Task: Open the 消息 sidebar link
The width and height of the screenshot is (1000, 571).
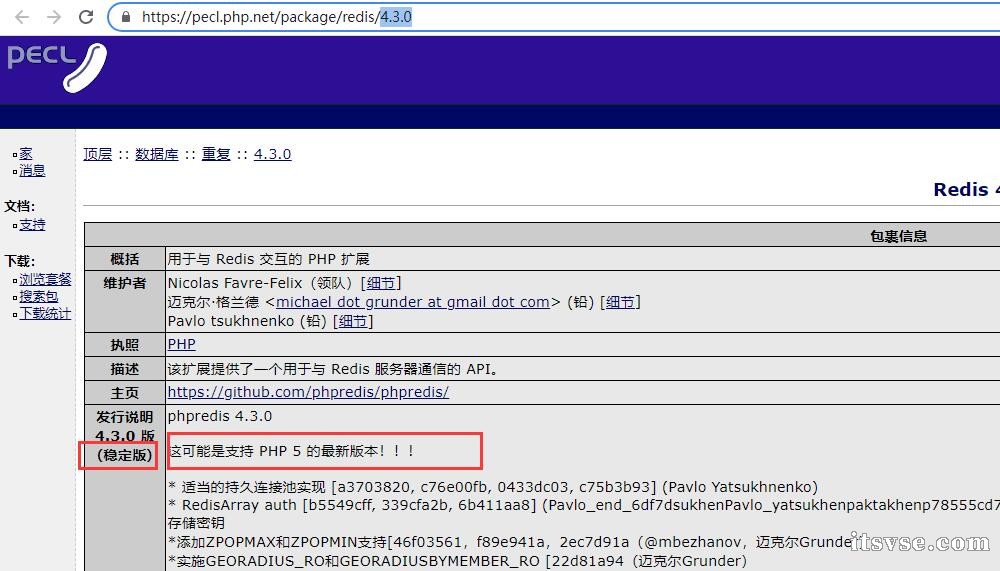Action: point(33,170)
